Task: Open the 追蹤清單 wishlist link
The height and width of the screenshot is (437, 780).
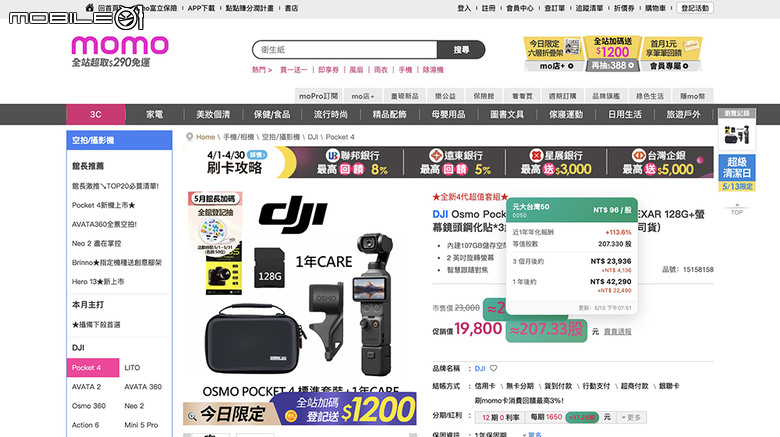Action: pyautogui.click(x=589, y=8)
